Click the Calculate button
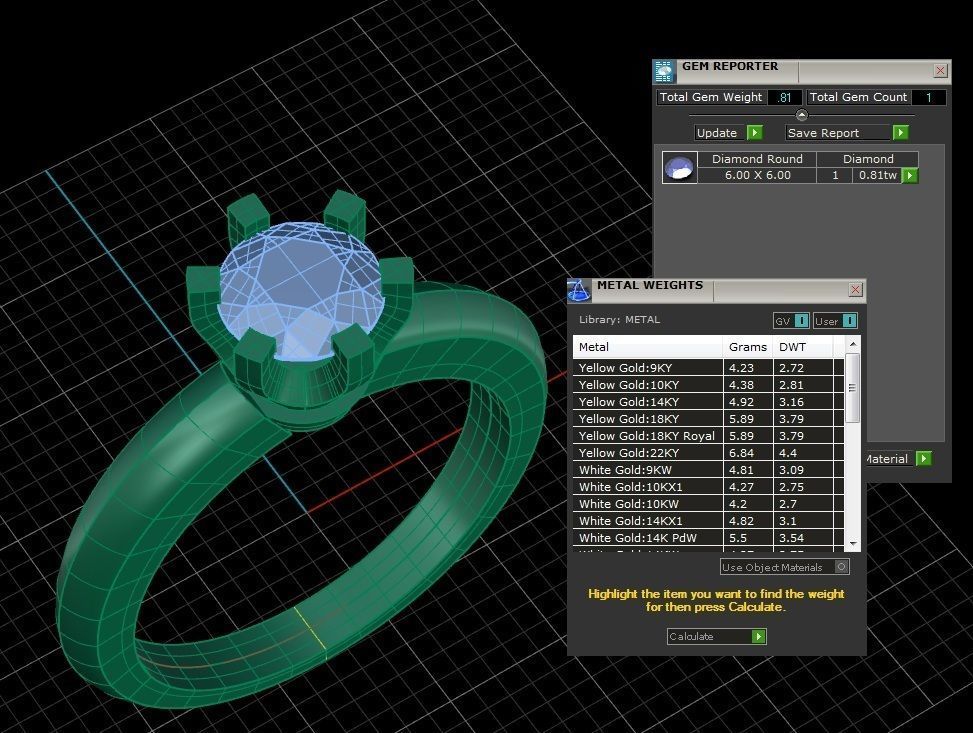Screen dimensions: 973x733 pos(717,636)
